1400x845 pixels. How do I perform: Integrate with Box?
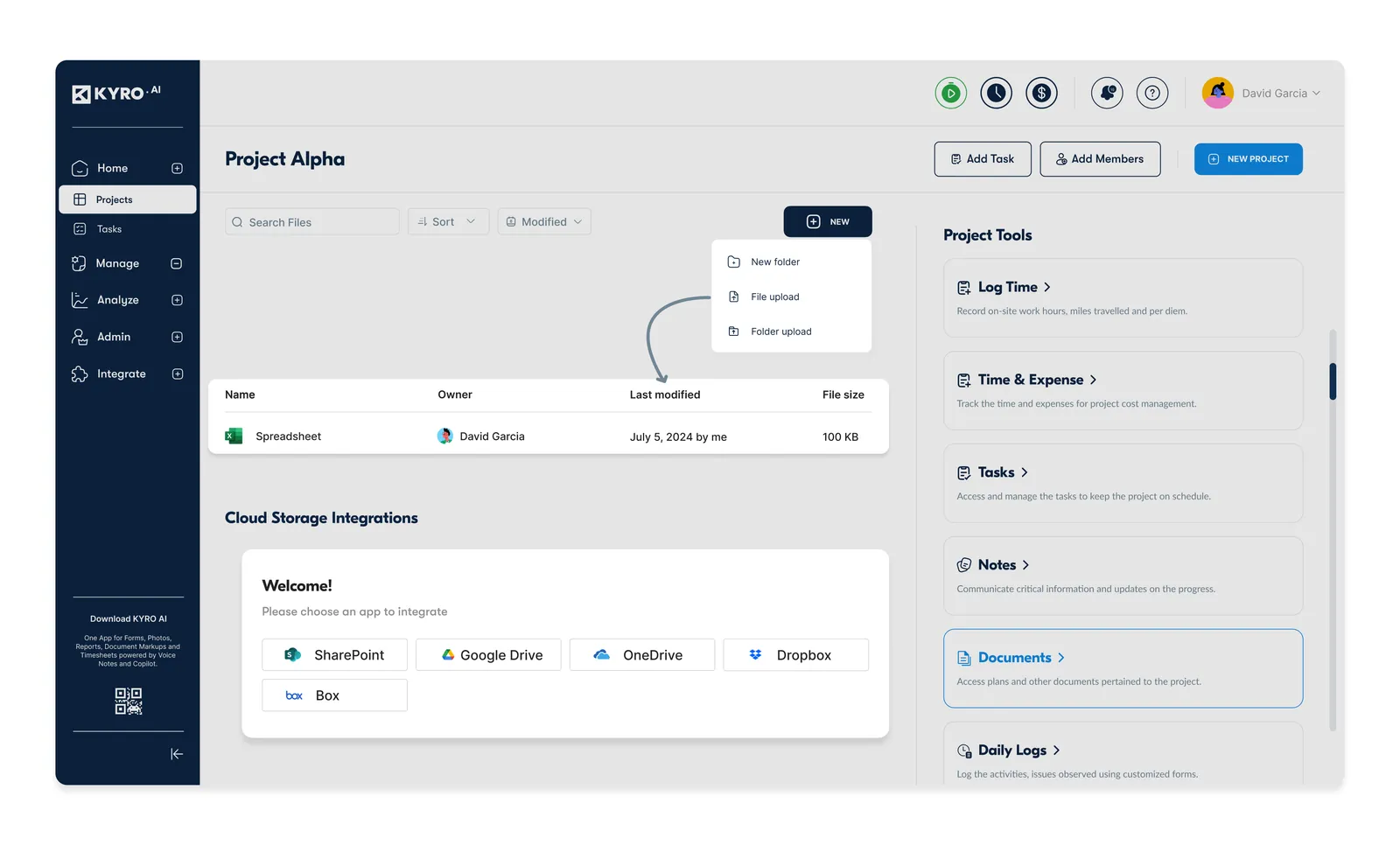click(x=334, y=695)
